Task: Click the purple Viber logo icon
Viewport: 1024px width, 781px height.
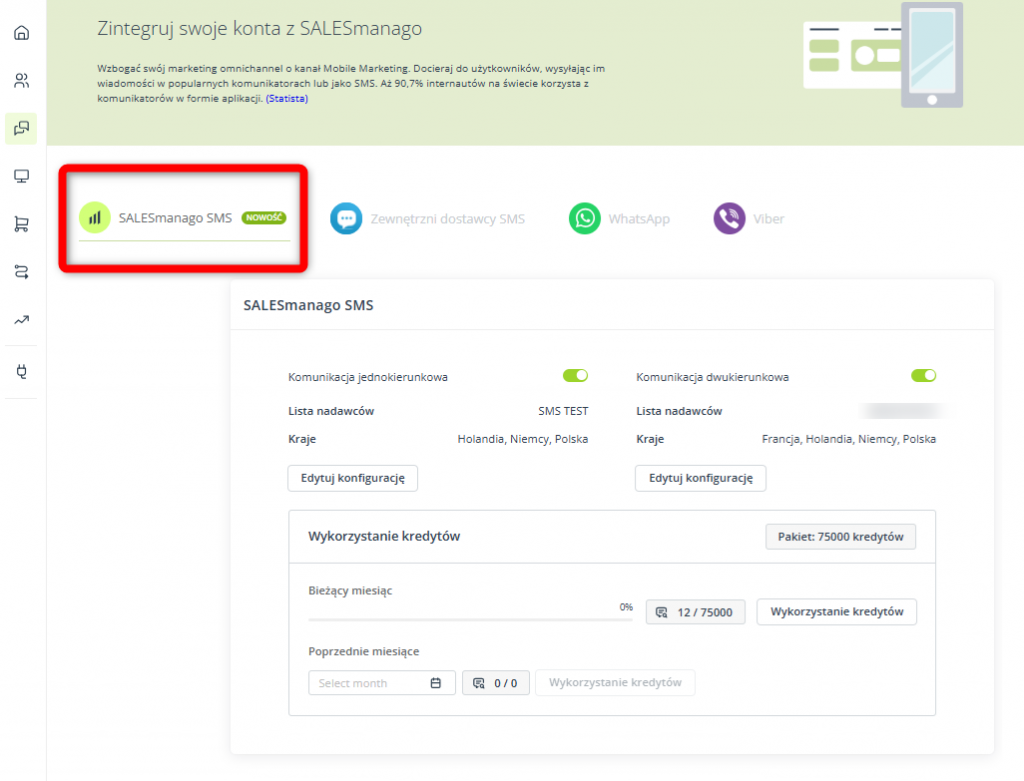Action: pyautogui.click(x=729, y=218)
